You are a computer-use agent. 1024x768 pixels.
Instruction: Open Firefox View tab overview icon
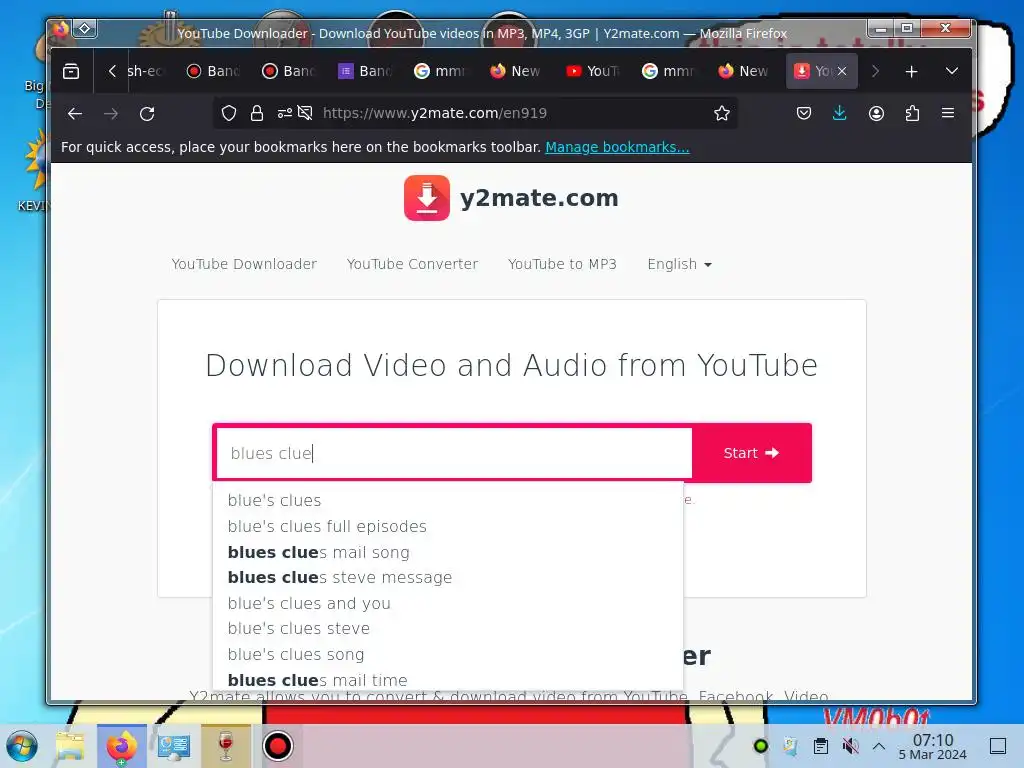click(71, 71)
